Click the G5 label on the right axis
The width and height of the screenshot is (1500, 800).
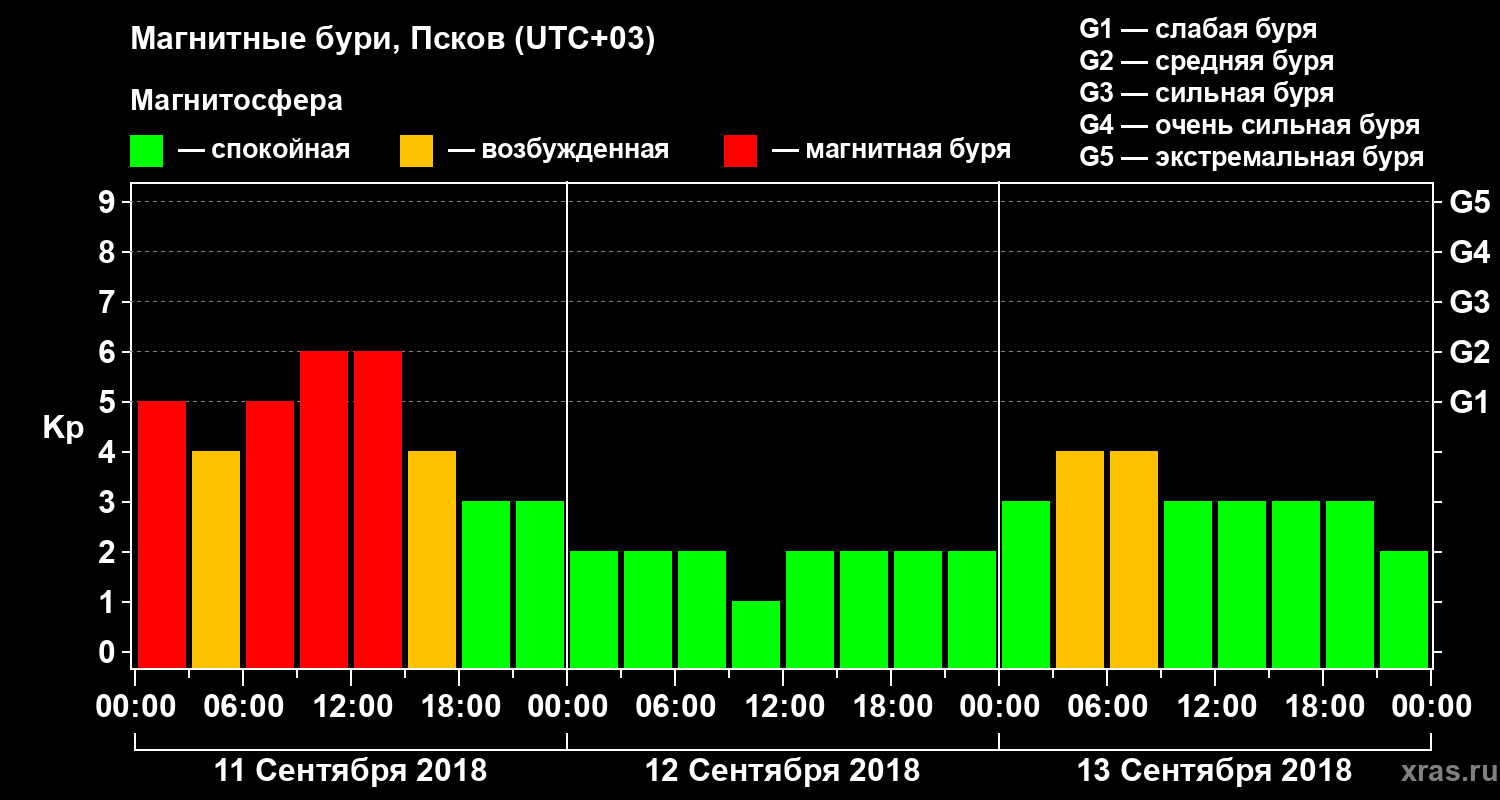click(1469, 203)
